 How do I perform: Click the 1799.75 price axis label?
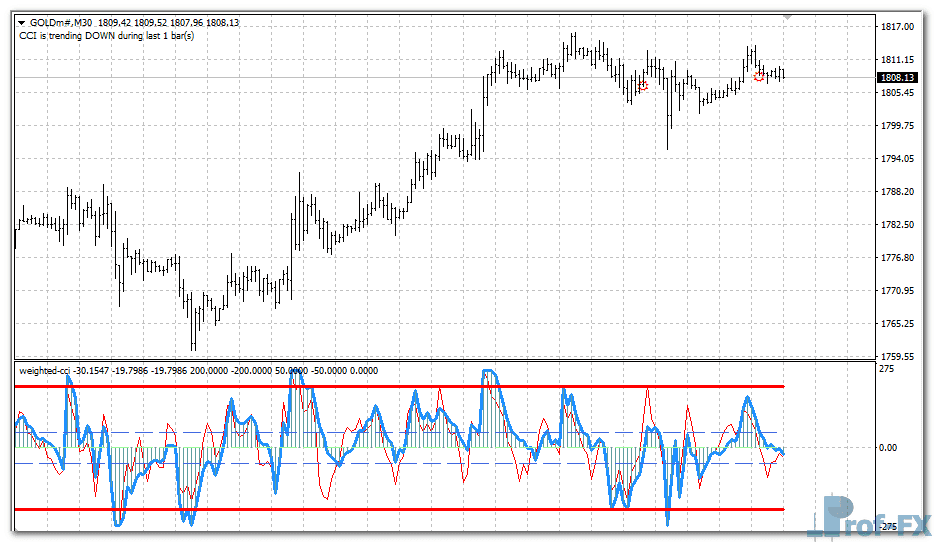tap(895, 126)
